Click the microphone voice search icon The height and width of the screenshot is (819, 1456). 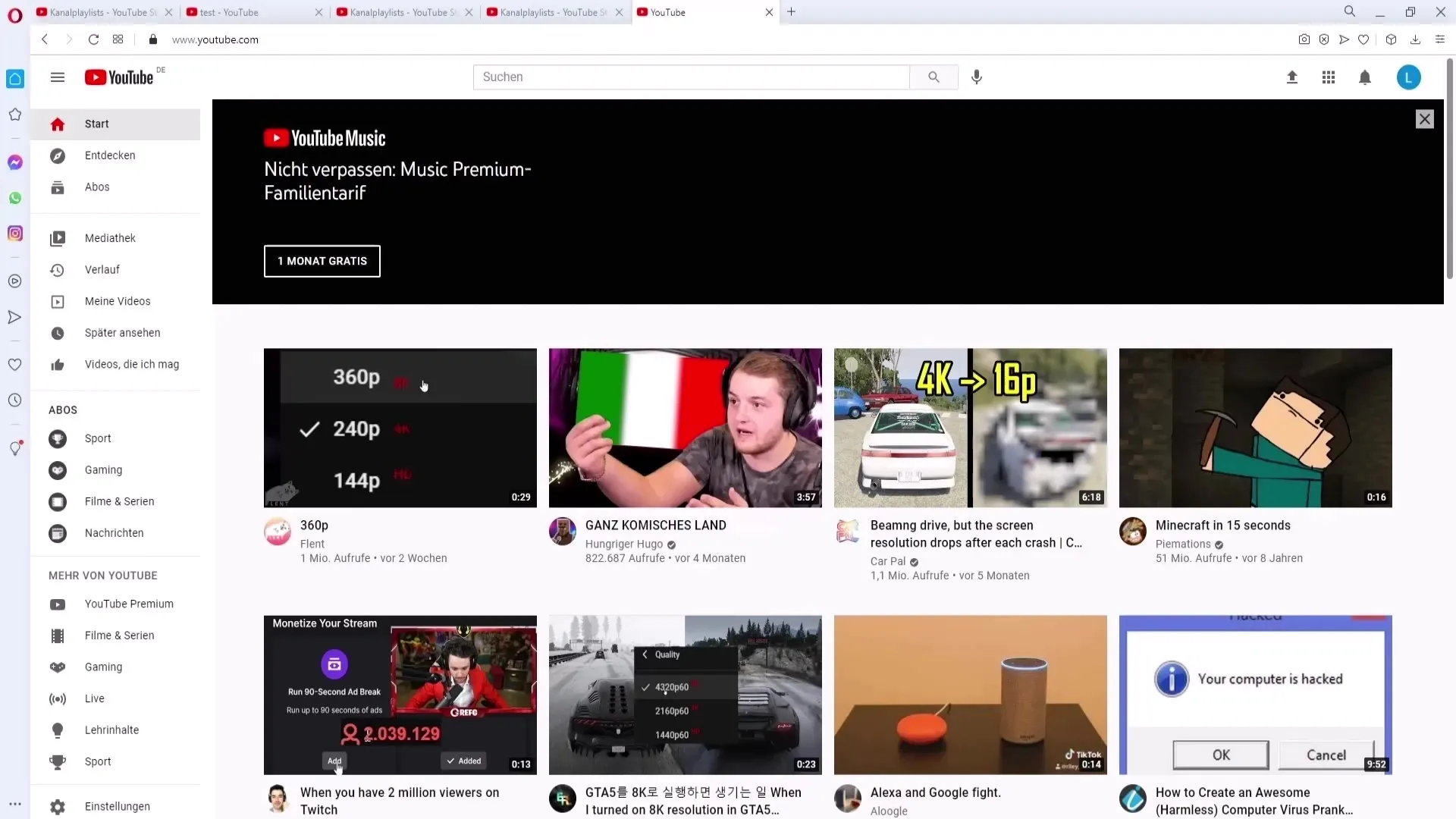[x=976, y=77]
